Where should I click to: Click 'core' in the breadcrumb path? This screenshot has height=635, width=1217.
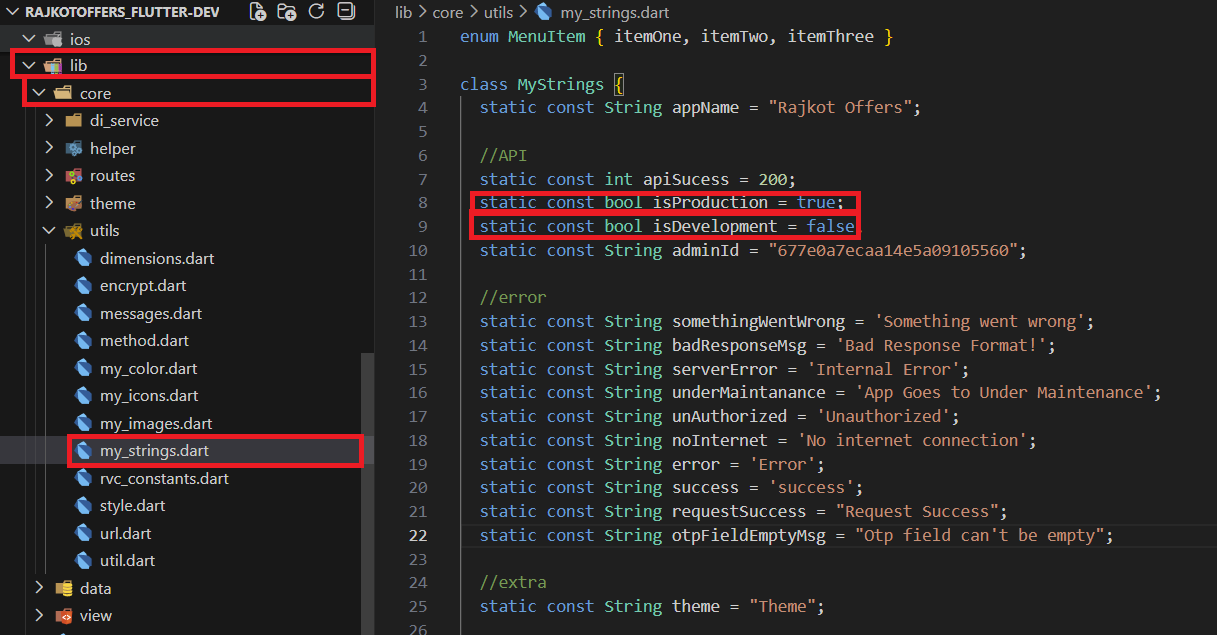pos(447,13)
